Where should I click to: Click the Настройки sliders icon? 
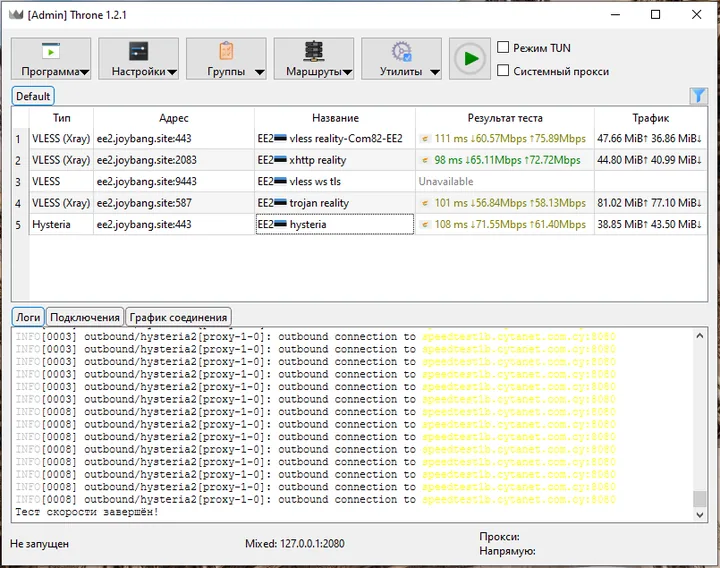pyautogui.click(x=138, y=51)
